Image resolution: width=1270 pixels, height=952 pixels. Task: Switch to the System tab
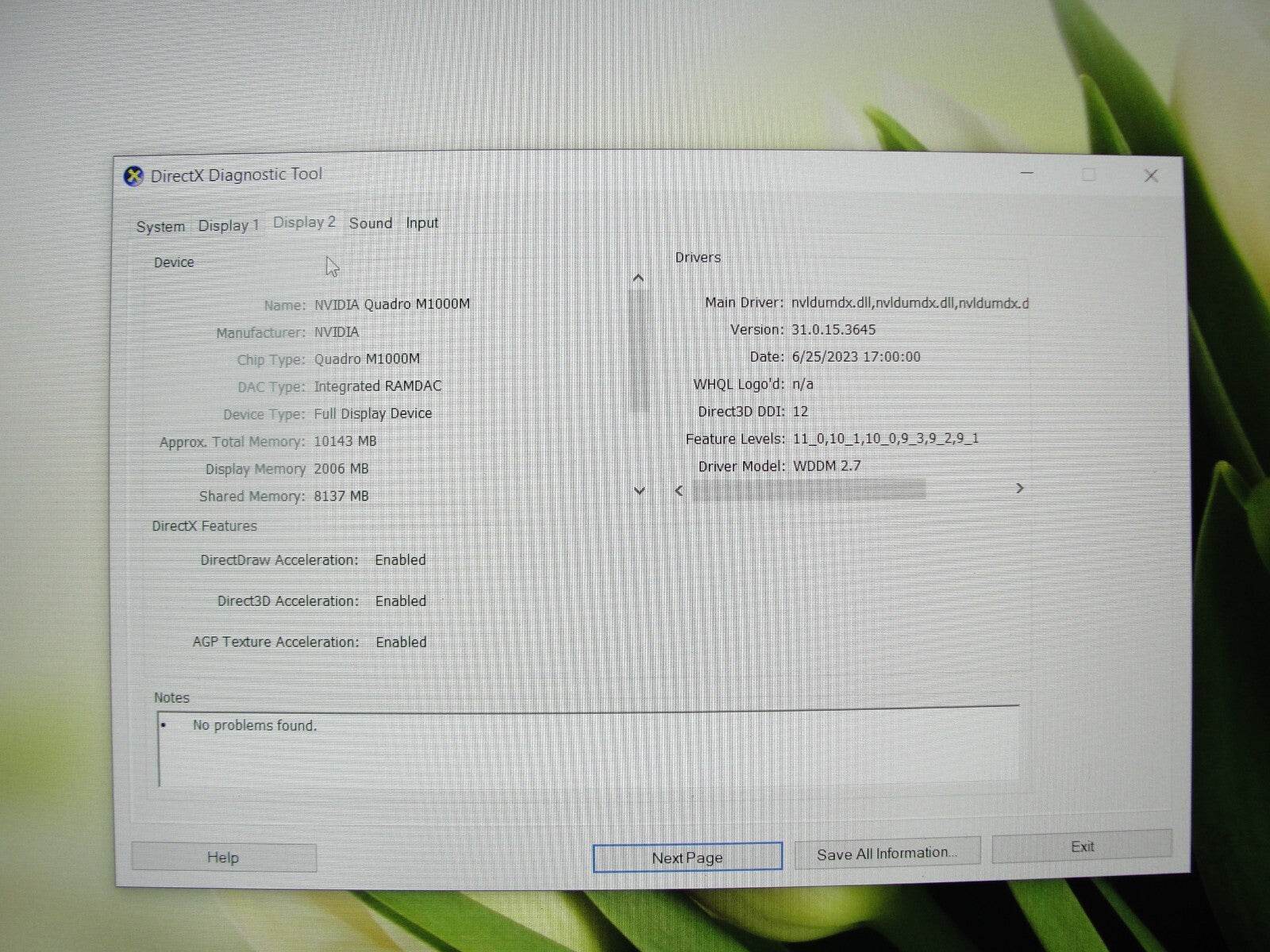(160, 225)
